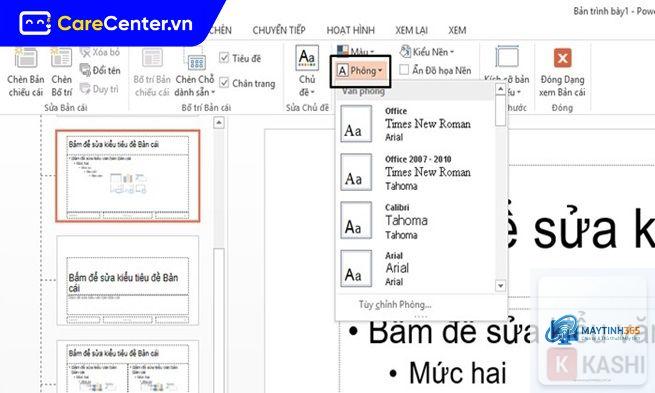Click font list scroll up arrow

click(500, 89)
